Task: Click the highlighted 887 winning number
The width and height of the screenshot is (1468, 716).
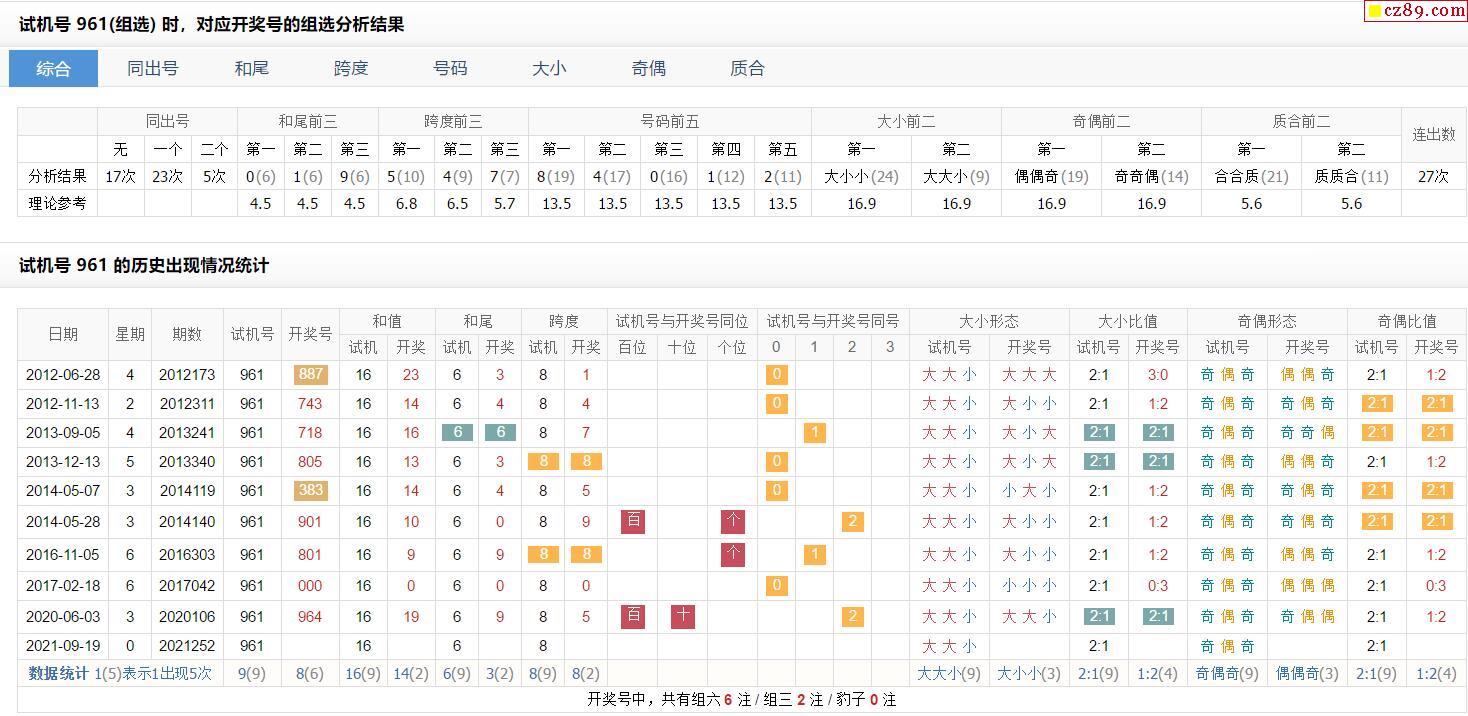Action: 310,375
